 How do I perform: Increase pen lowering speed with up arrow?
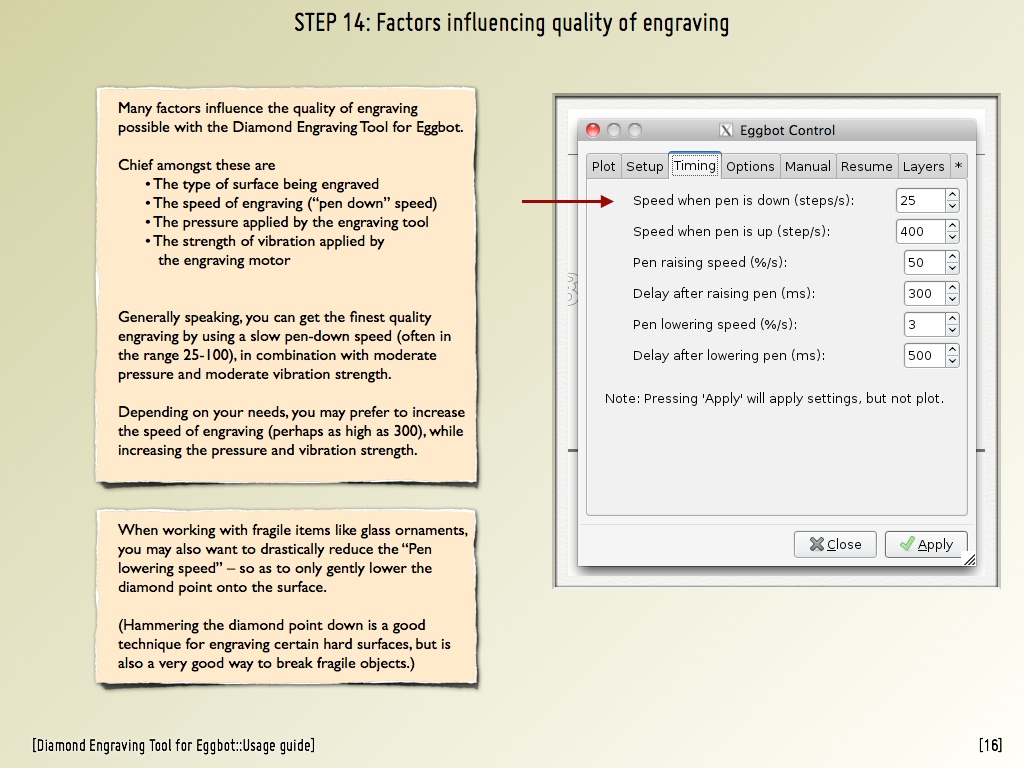pyautogui.click(x=952, y=319)
